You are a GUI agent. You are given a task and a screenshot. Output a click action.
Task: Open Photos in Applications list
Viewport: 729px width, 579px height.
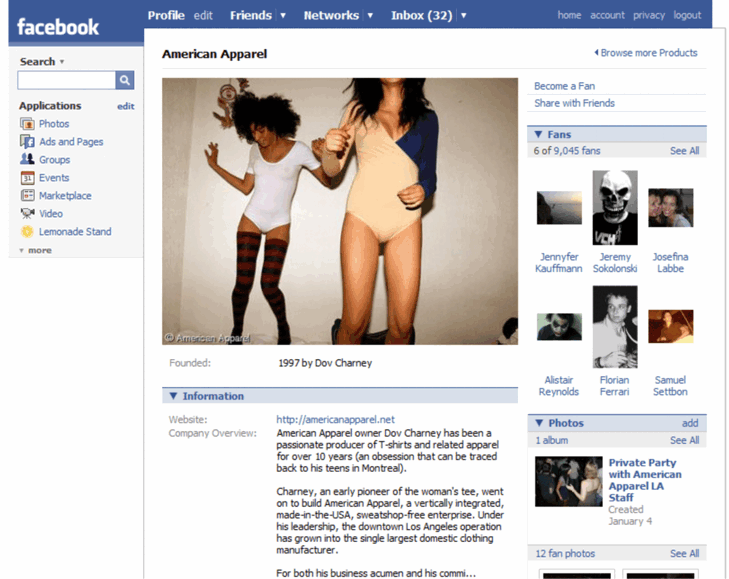point(54,124)
